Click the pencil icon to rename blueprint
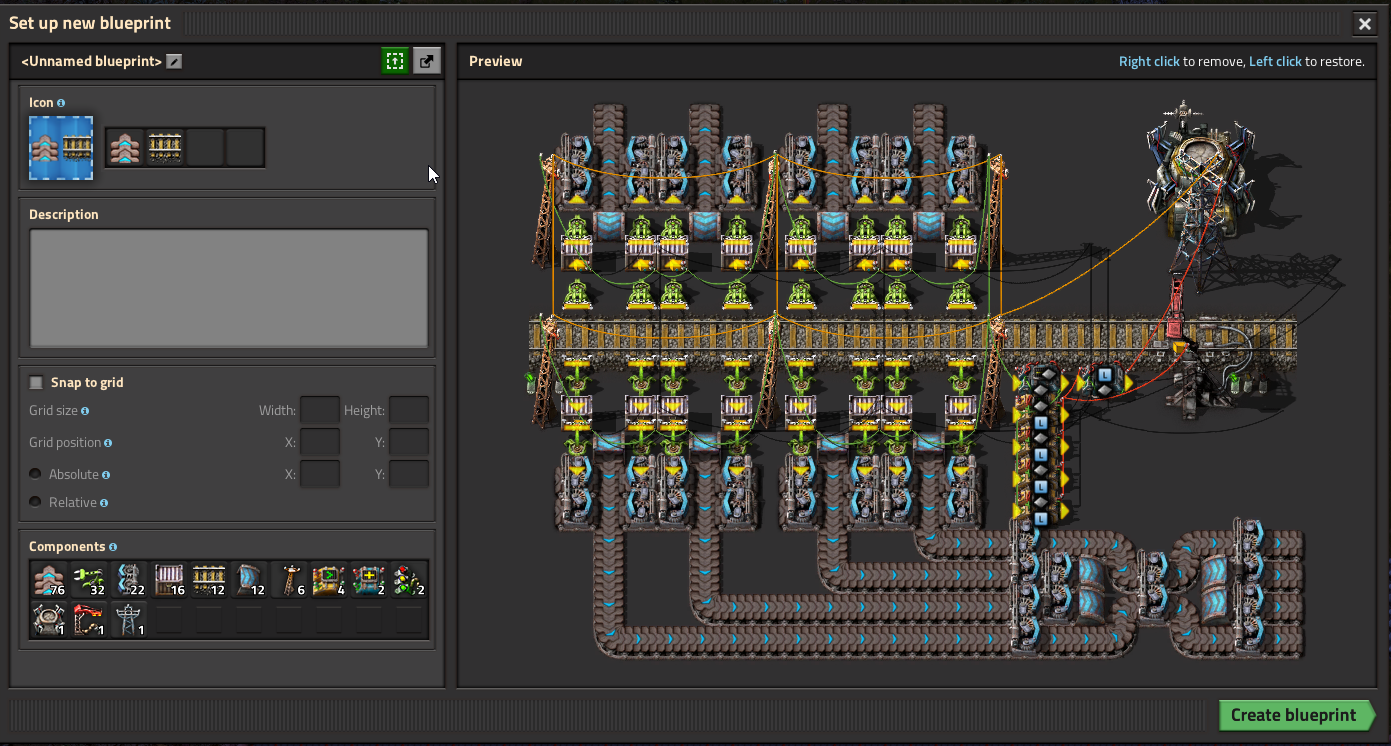This screenshot has height=746, width=1391. (174, 62)
